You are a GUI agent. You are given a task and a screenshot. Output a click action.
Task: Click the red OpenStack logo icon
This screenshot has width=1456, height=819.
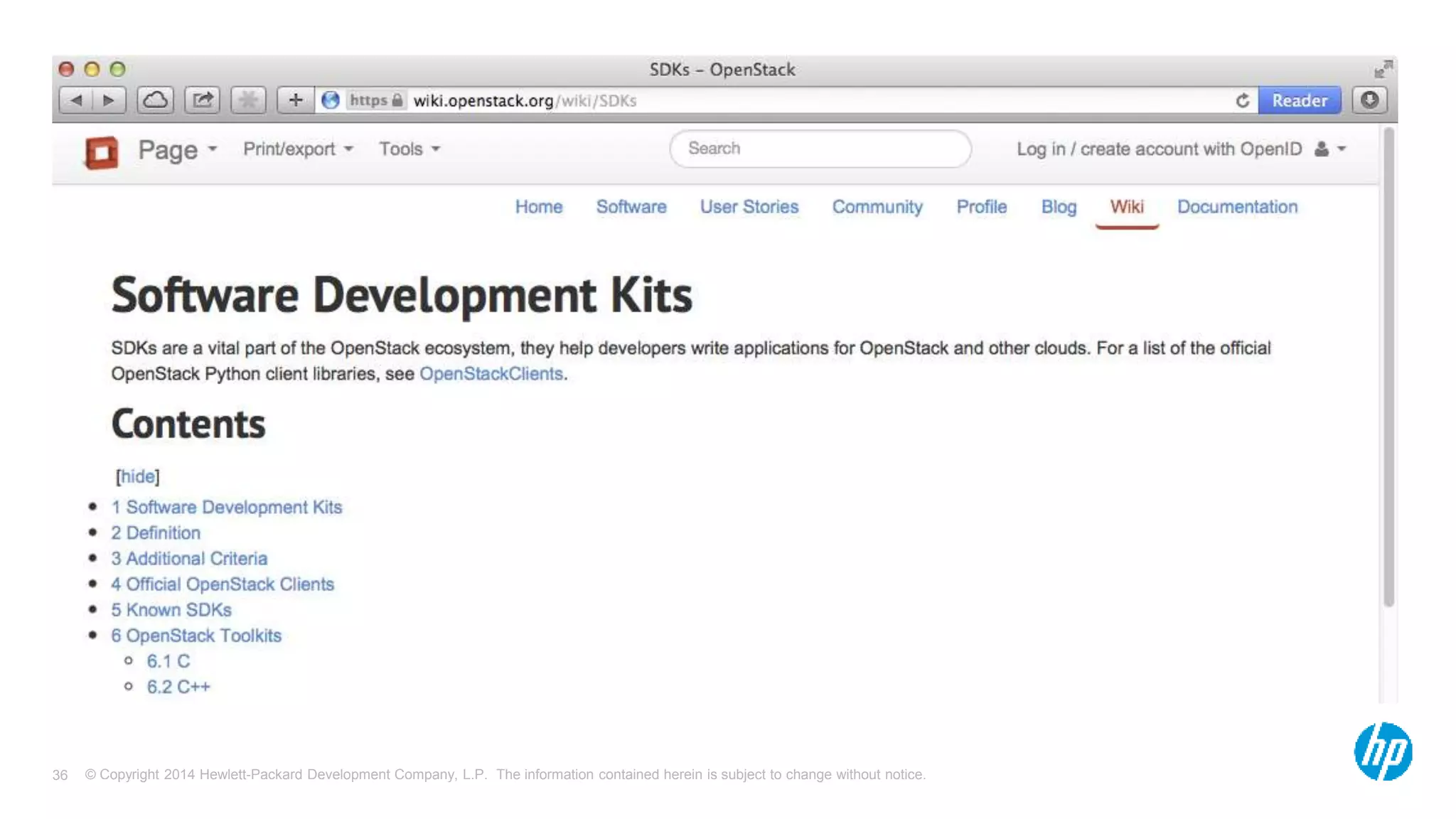click(102, 152)
